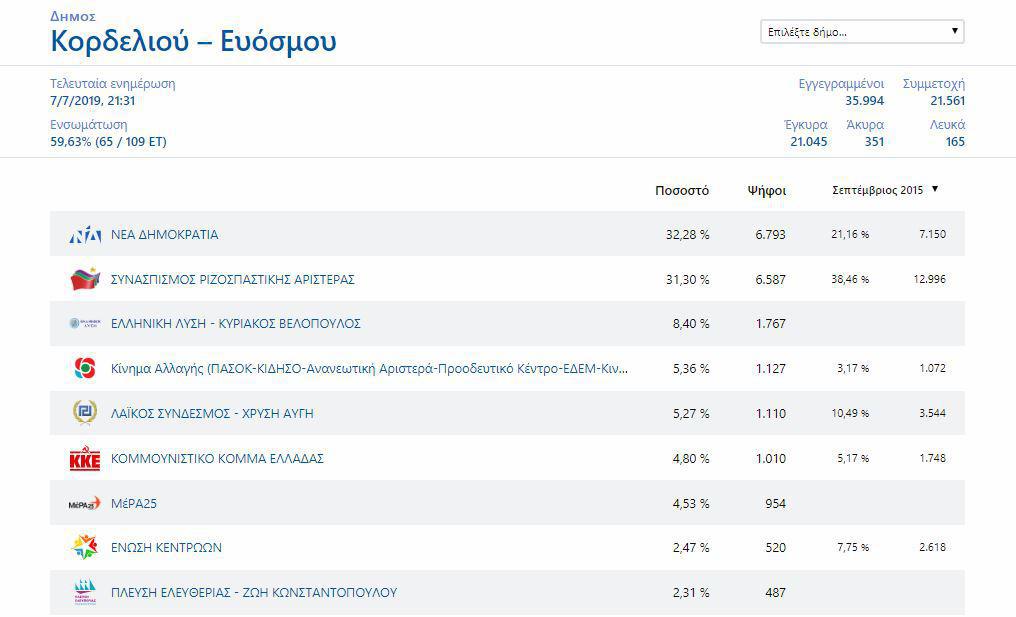Expand the Σεπτέμβριος 2015 comparison dropdown arrow
Image resolution: width=1016 pixels, height=617 pixels.
coord(935,189)
